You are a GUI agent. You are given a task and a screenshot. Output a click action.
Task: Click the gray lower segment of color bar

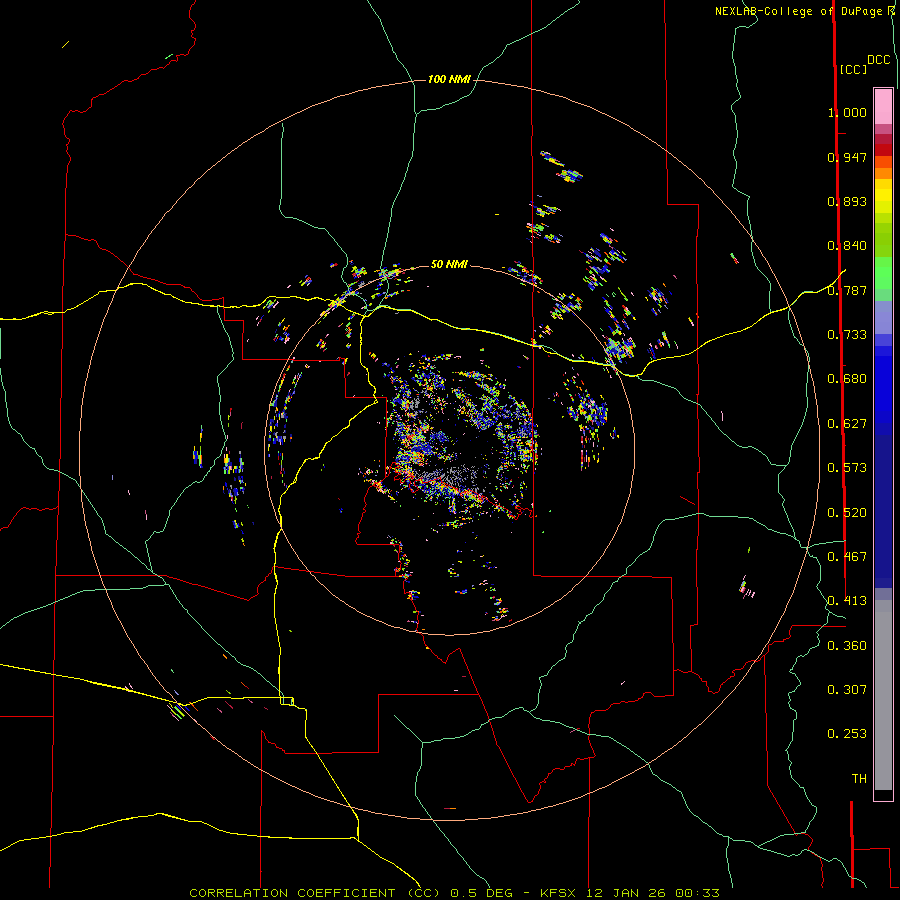click(x=883, y=695)
